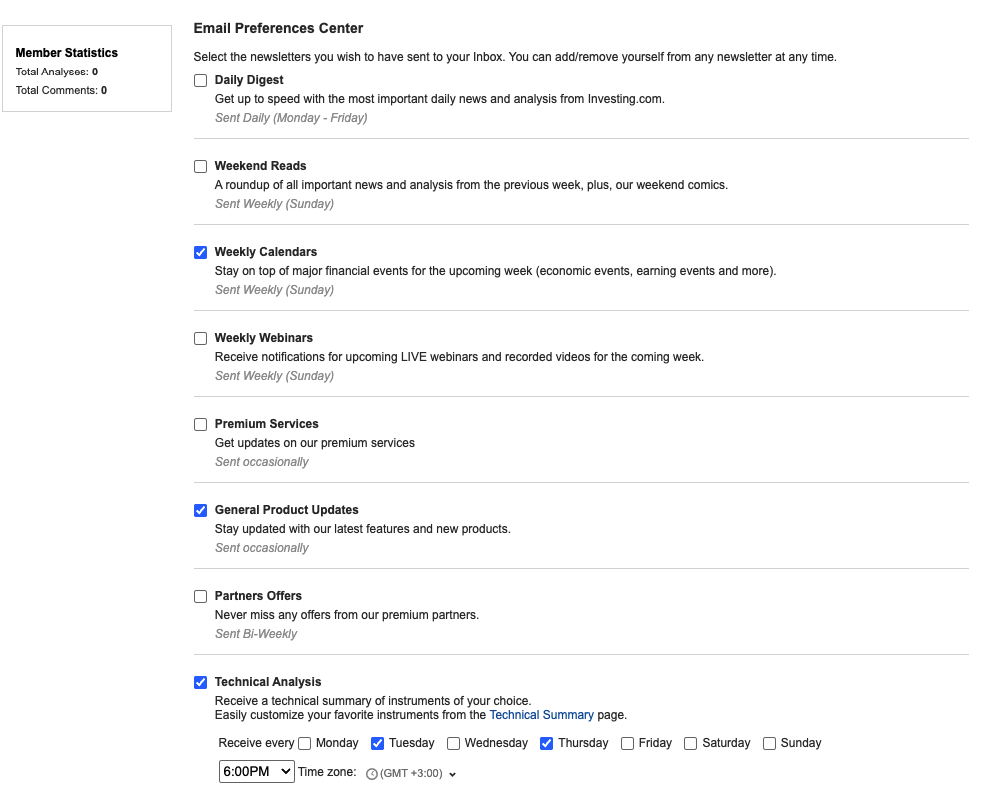Click the Member Statistics heading

point(66,53)
